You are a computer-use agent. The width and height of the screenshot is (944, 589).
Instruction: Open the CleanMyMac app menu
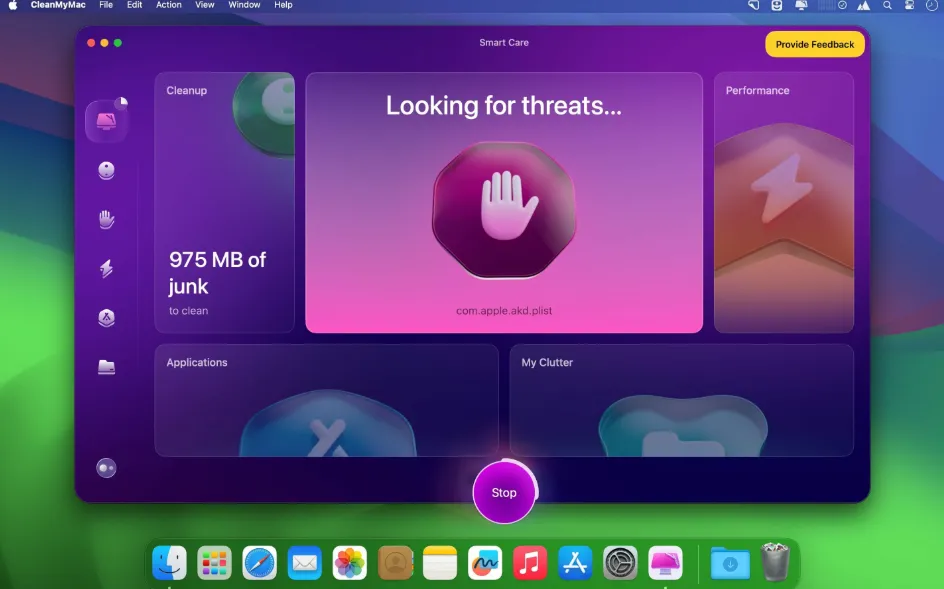pos(58,5)
